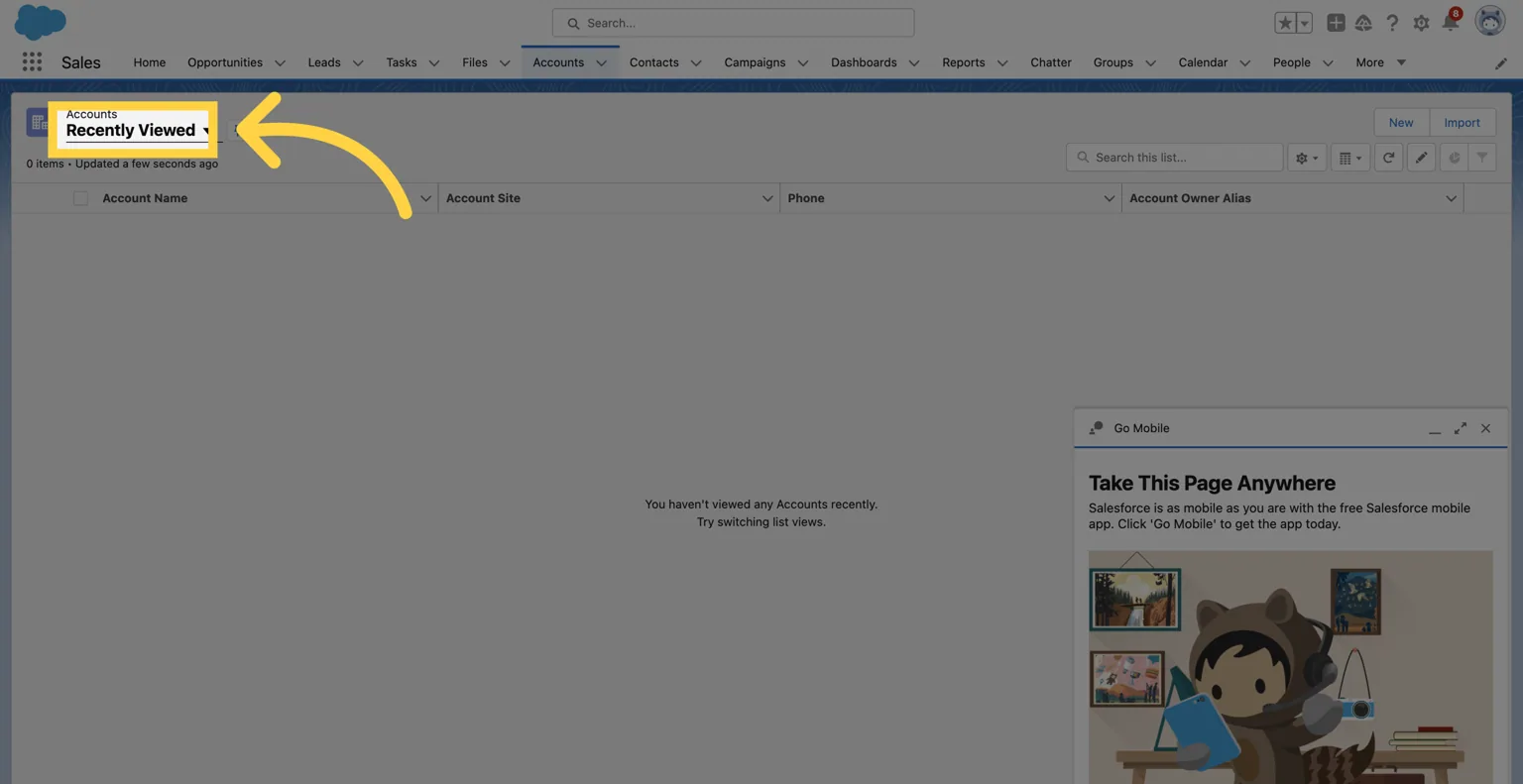Image resolution: width=1523 pixels, height=784 pixels.
Task: Open the People tab
Action: click(1292, 62)
